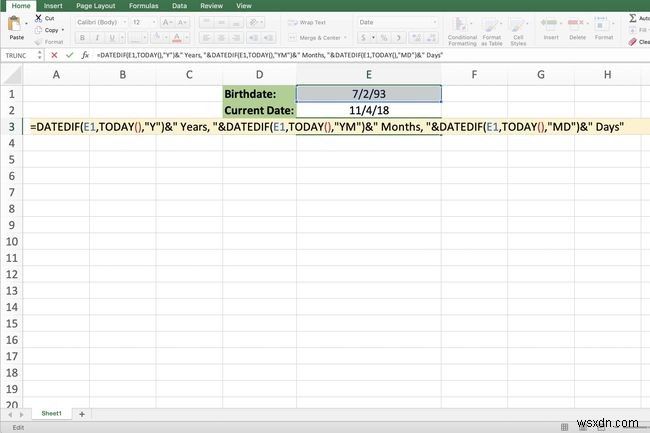Click the AutoSum sigma icon
This screenshot has height=433, width=650.
click(633, 18)
